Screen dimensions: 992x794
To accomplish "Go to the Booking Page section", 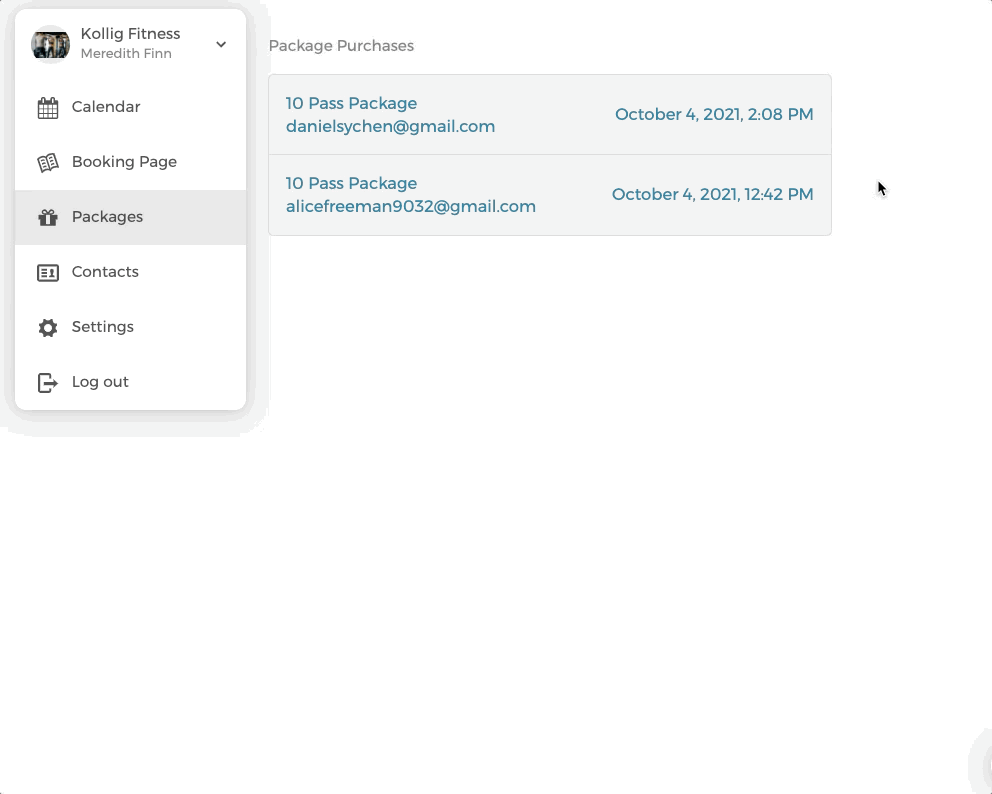I will pos(130,162).
